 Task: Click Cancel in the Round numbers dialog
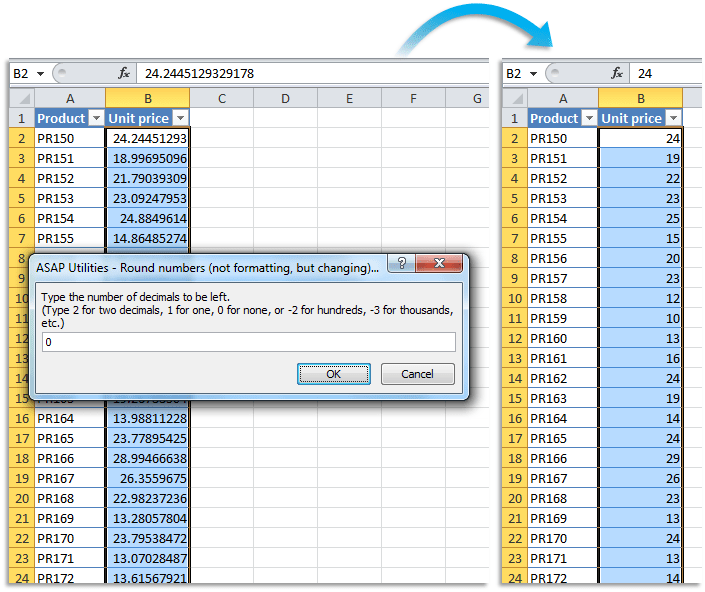tap(418, 374)
